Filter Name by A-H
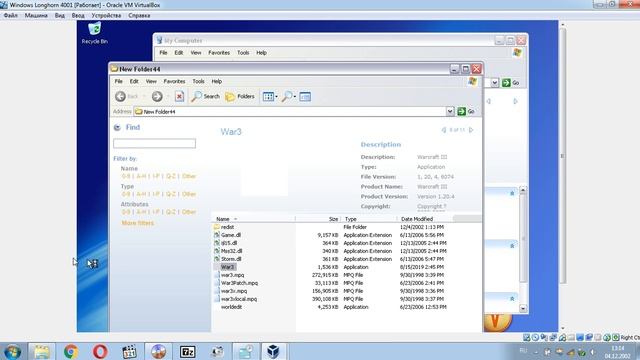 tap(141, 176)
